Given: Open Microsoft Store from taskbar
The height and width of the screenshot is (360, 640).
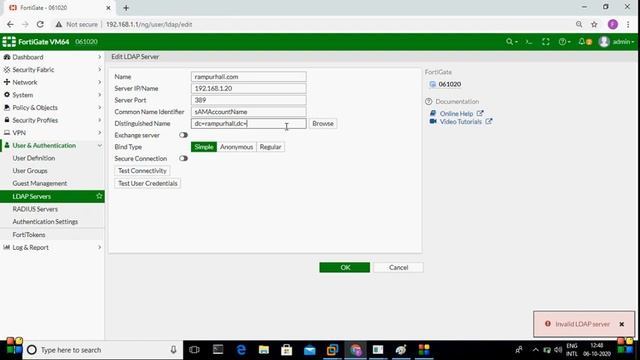Looking at the screenshot, I should 287,350.
